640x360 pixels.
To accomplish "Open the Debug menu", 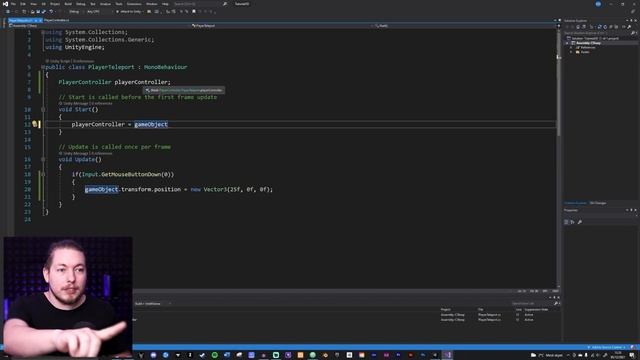I will click(x=81, y=4).
